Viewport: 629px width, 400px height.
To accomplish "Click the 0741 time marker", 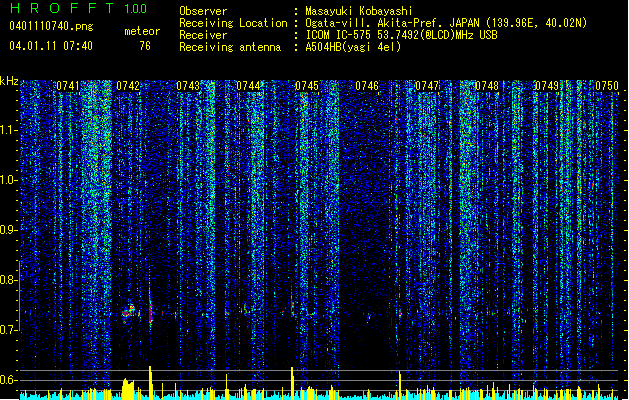I will click(68, 86).
